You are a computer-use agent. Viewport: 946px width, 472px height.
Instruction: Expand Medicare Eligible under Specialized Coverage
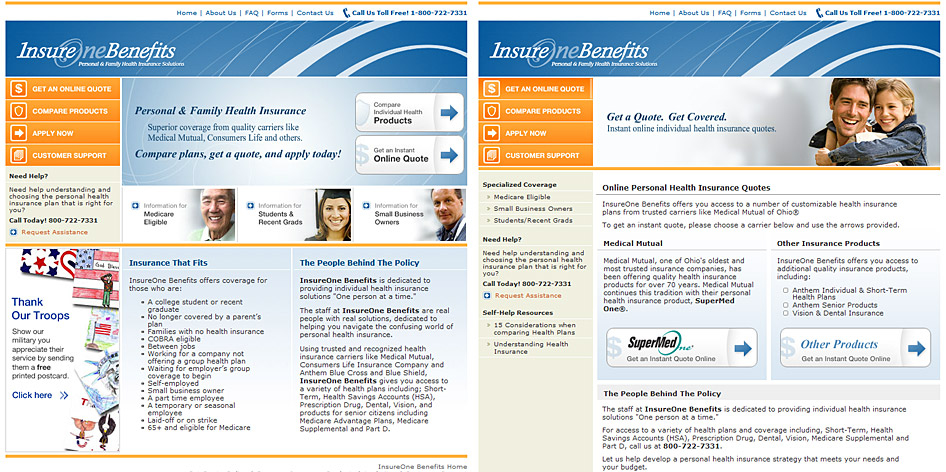[488, 197]
